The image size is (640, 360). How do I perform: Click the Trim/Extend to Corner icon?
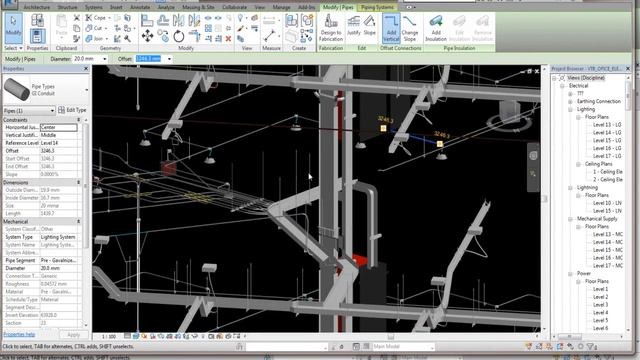click(195, 36)
